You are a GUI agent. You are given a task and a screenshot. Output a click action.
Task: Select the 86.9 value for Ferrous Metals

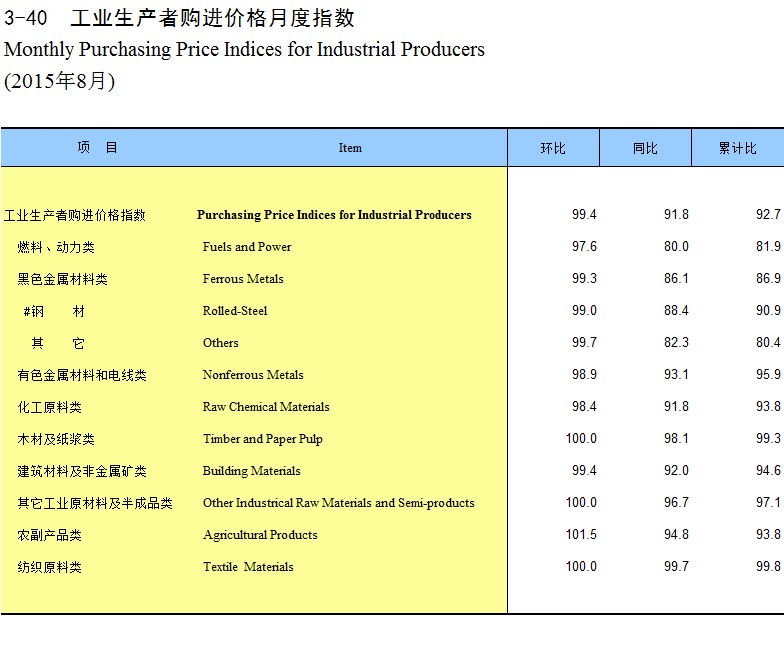click(768, 278)
